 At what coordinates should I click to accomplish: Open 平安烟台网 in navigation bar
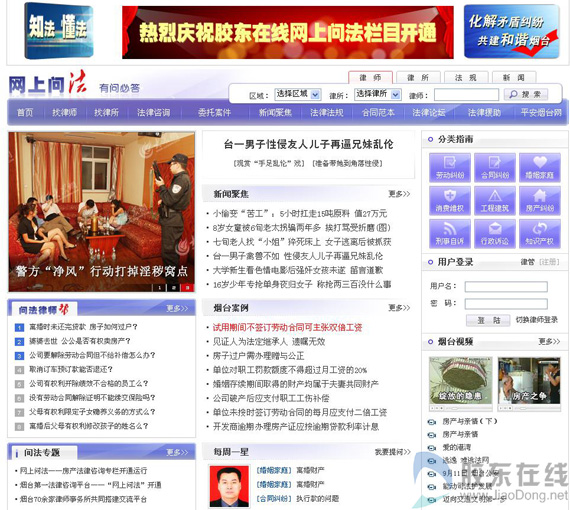pos(541,113)
